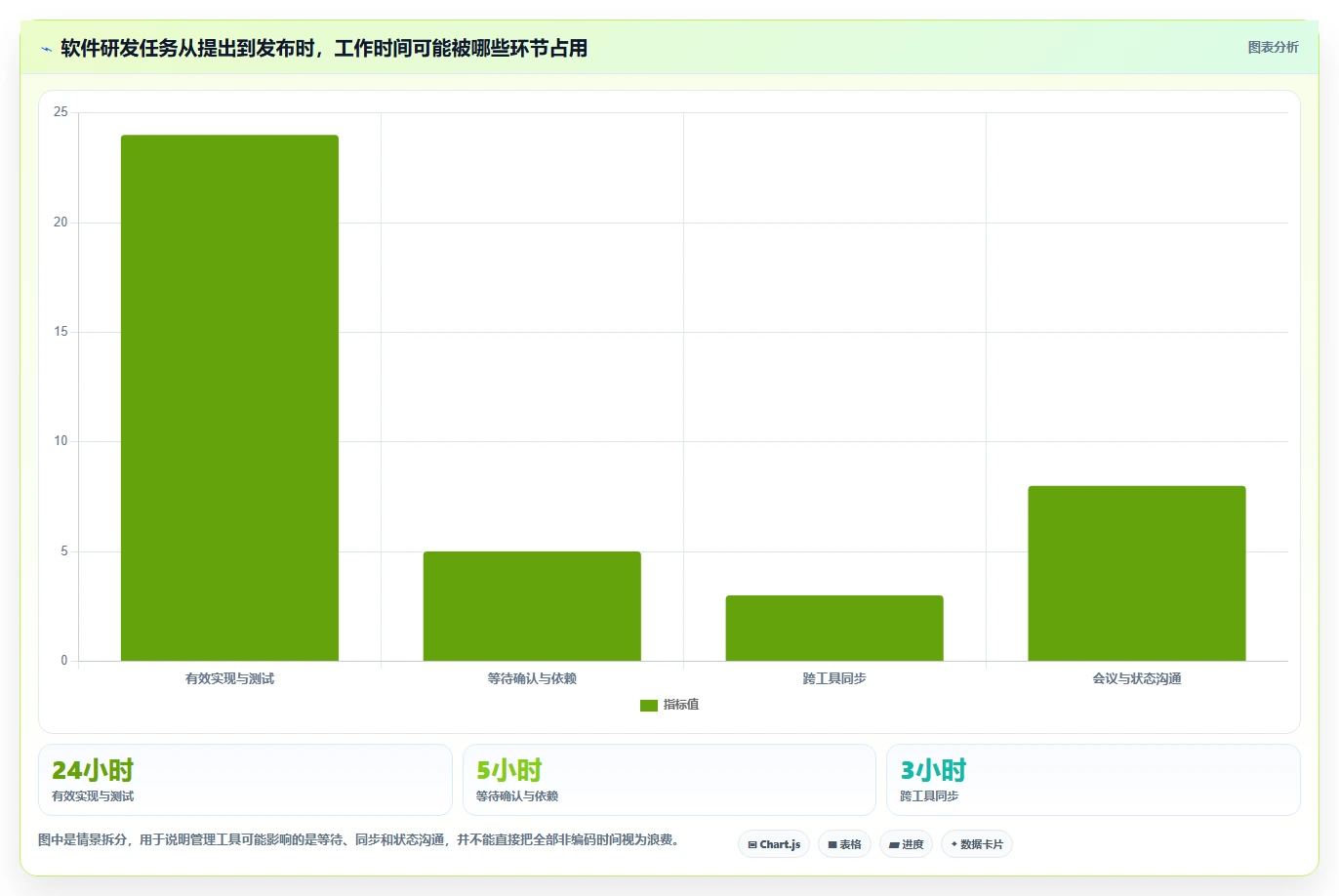
Task: Click the y-axis value 25
Action: pyautogui.click(x=61, y=112)
